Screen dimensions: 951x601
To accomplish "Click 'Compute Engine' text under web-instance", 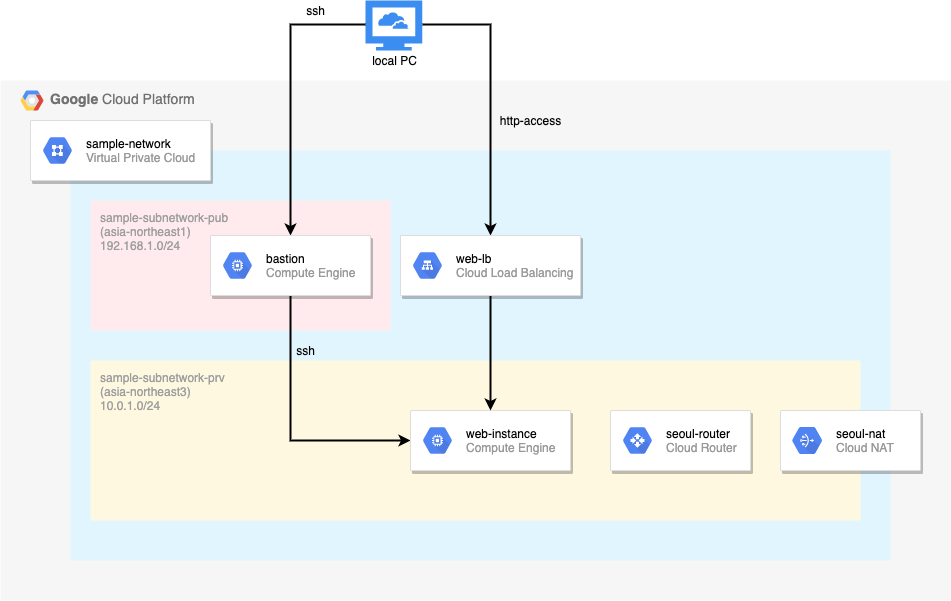I will pyautogui.click(x=511, y=448).
